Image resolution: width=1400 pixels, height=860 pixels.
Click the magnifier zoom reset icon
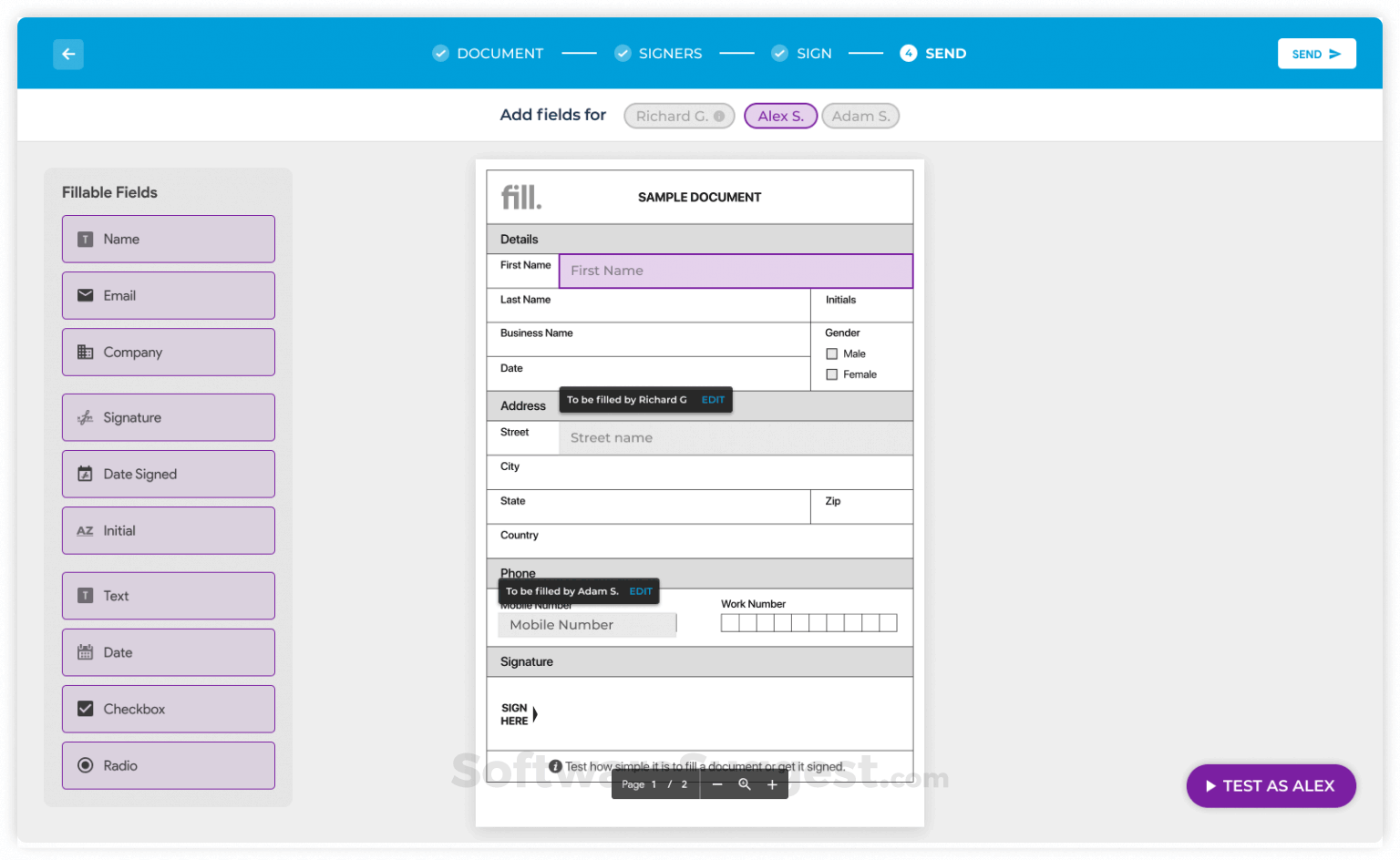(x=745, y=784)
